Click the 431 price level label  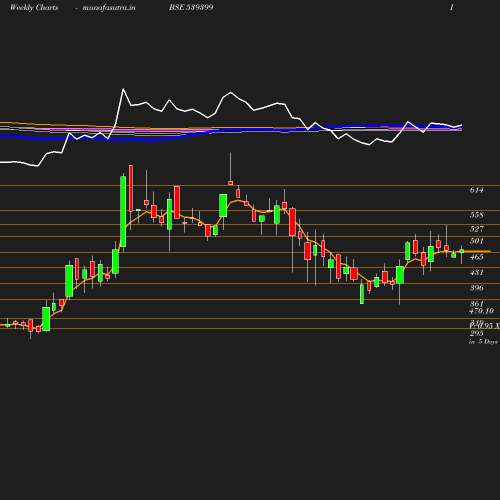476,272
